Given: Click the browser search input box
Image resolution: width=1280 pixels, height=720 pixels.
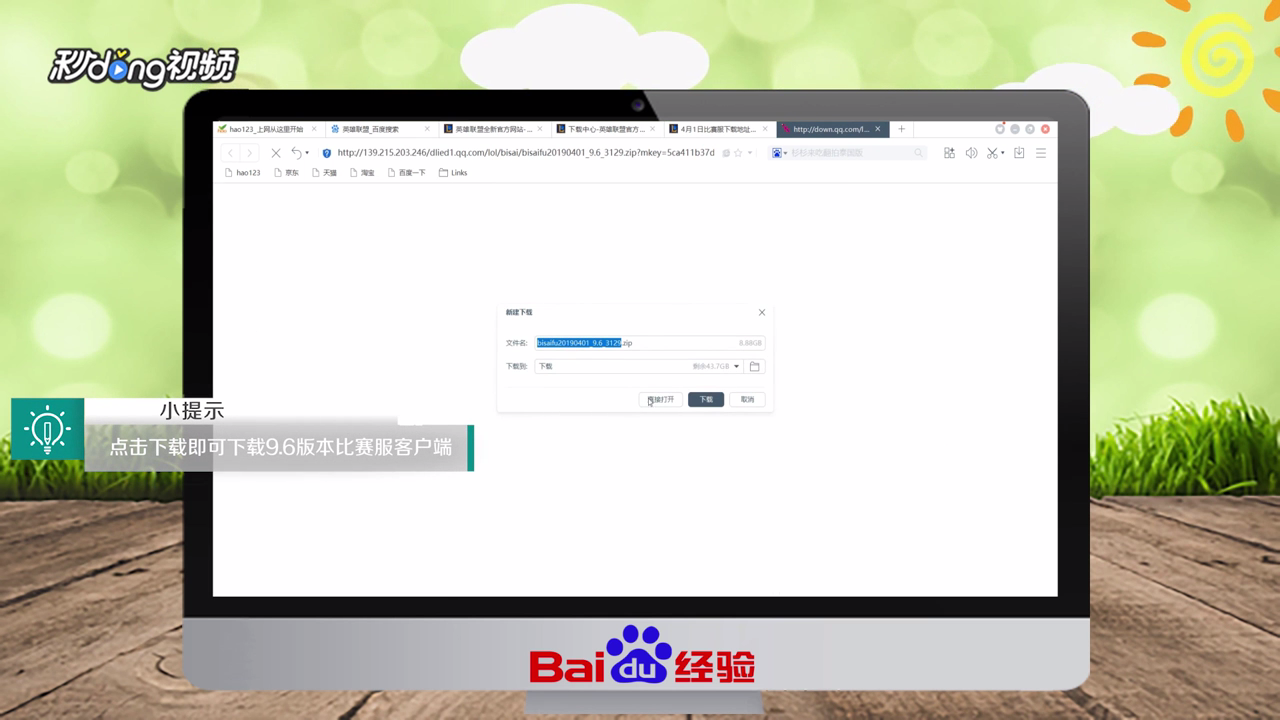Looking at the screenshot, I should [x=850, y=153].
